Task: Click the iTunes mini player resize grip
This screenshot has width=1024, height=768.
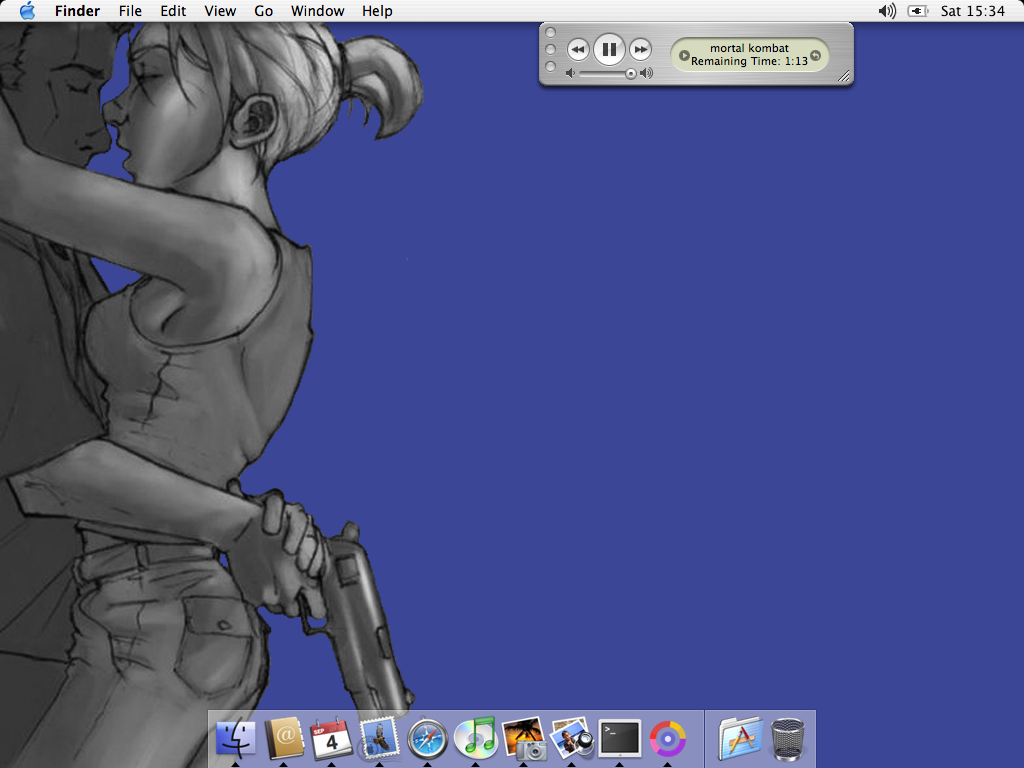Action: coord(844,76)
